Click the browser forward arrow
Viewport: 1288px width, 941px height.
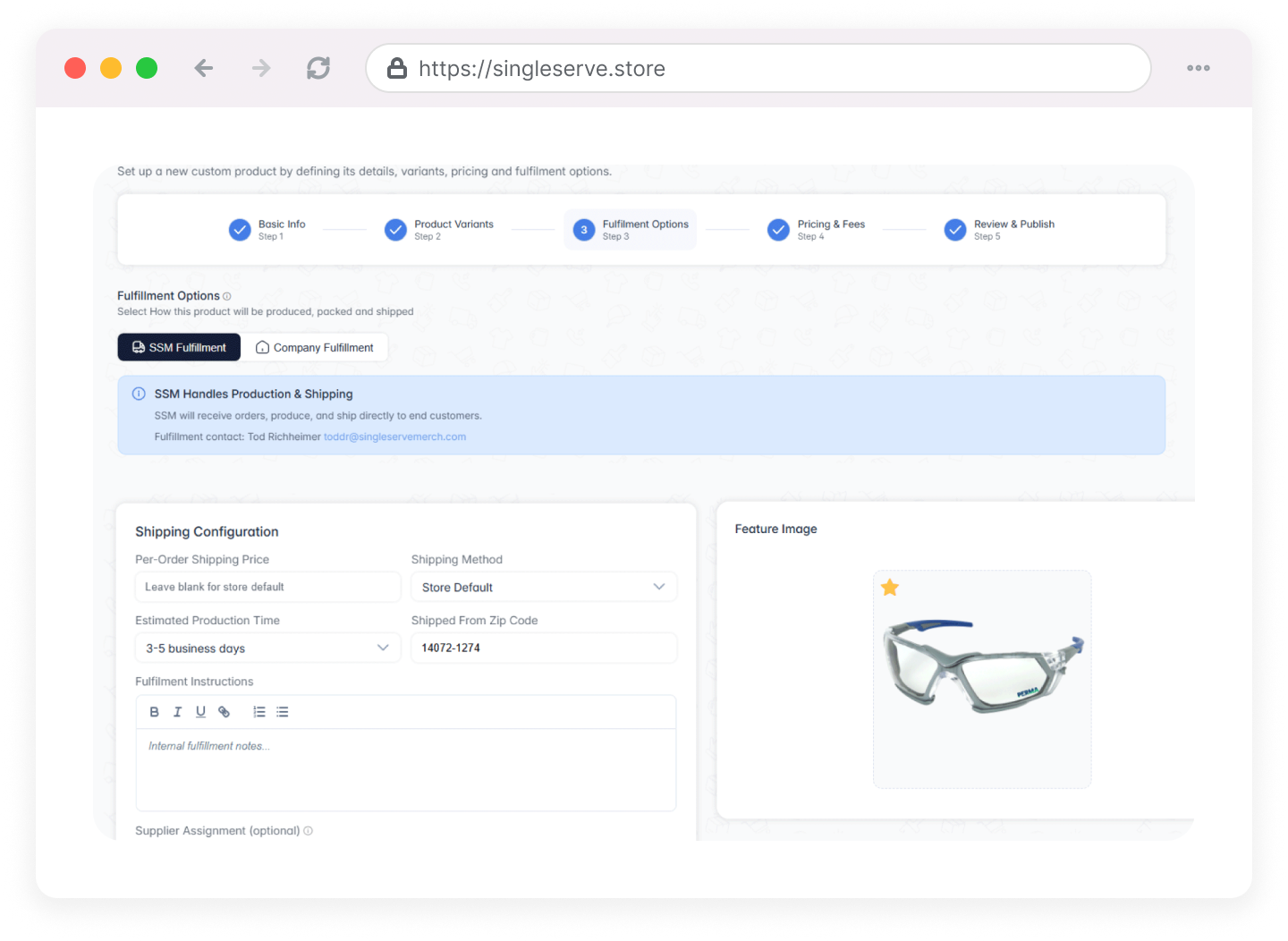tap(261, 68)
